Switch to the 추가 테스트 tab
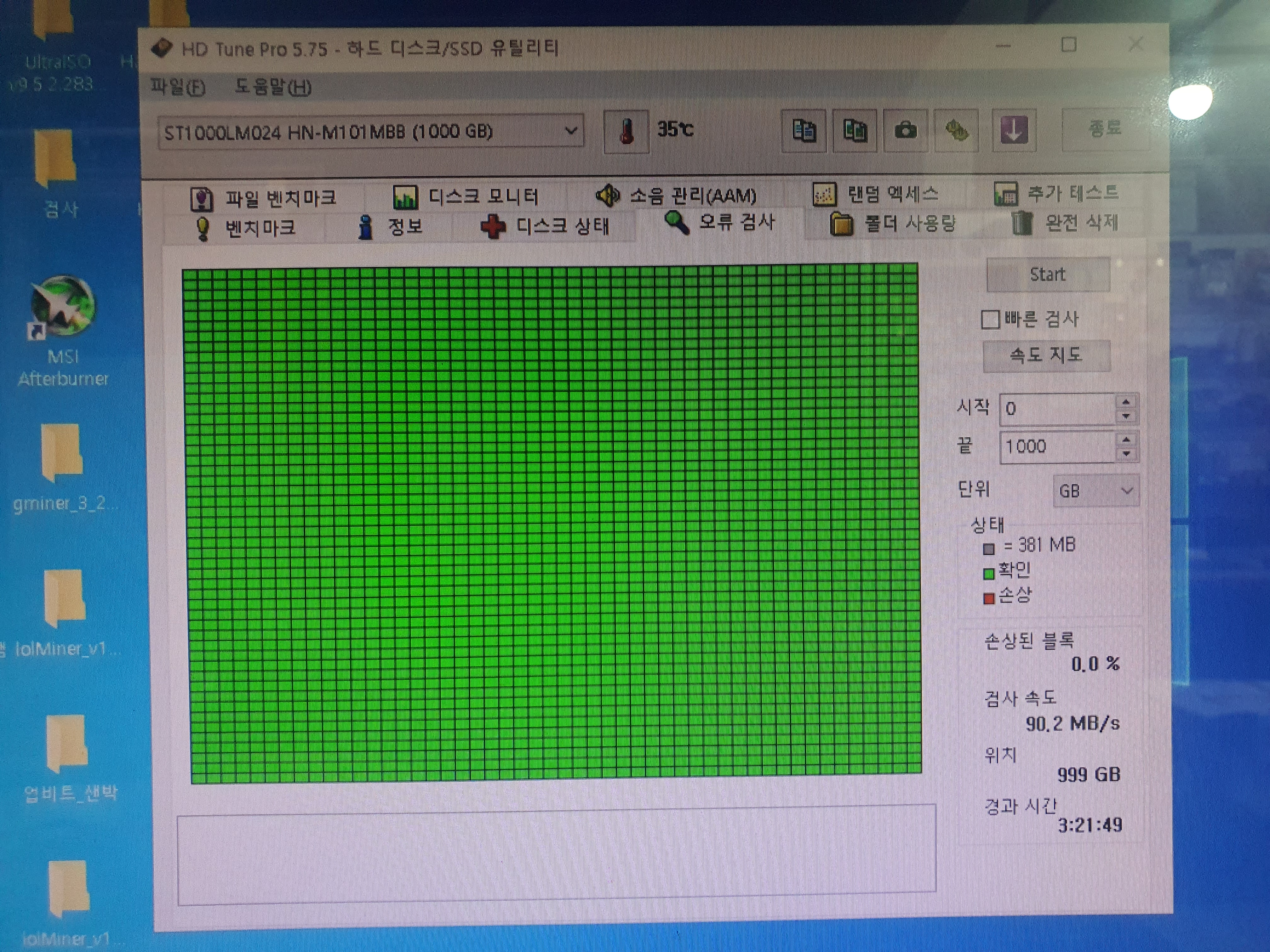 (1056, 193)
